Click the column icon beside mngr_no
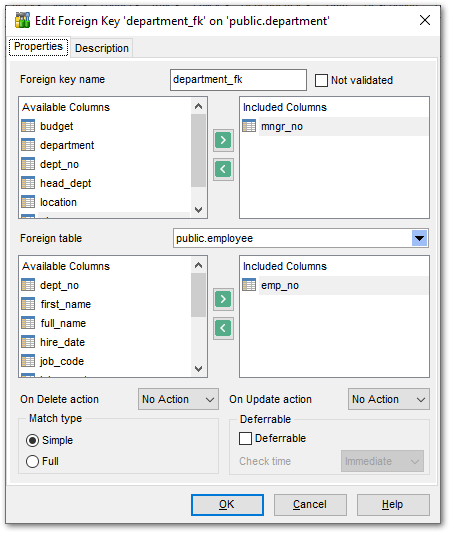The image size is (450, 533). [249, 126]
